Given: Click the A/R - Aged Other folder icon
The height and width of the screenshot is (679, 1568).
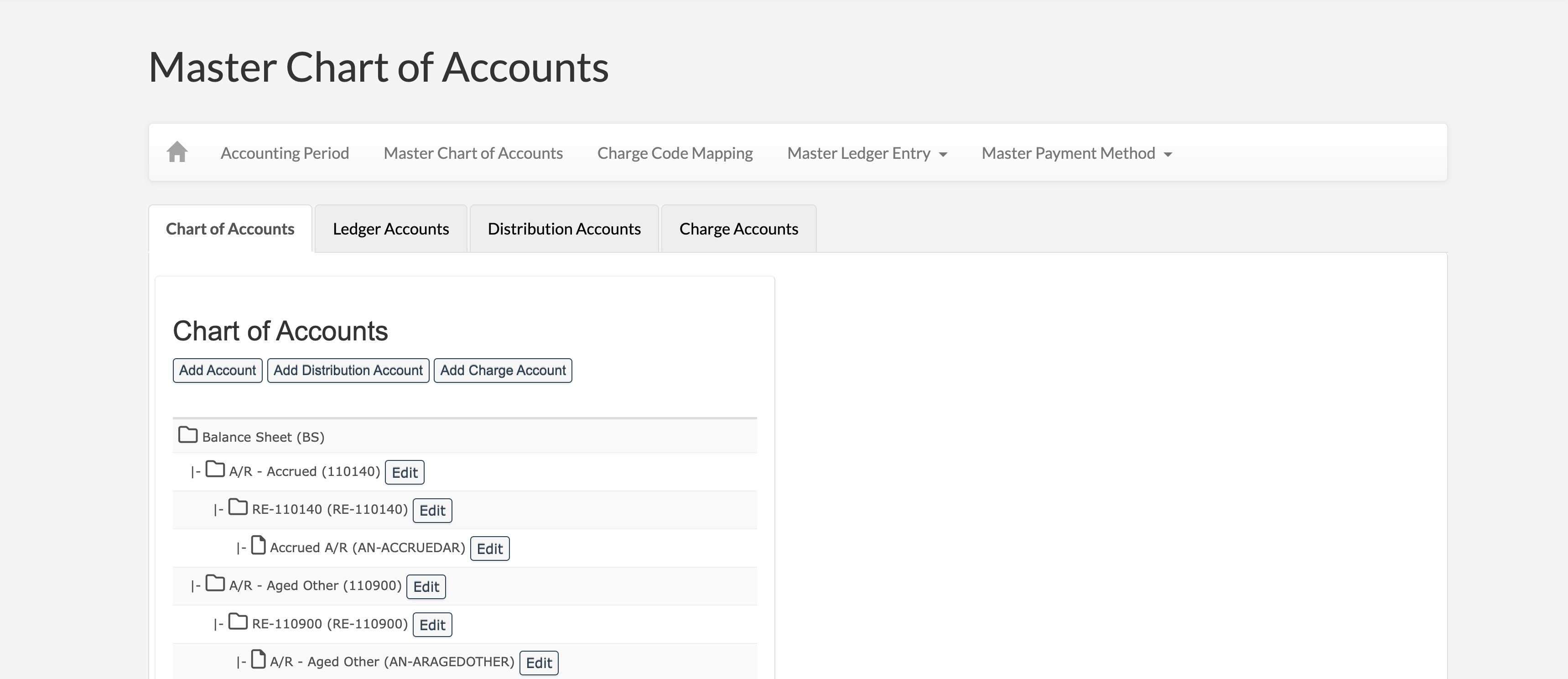Looking at the screenshot, I should coord(215,584).
